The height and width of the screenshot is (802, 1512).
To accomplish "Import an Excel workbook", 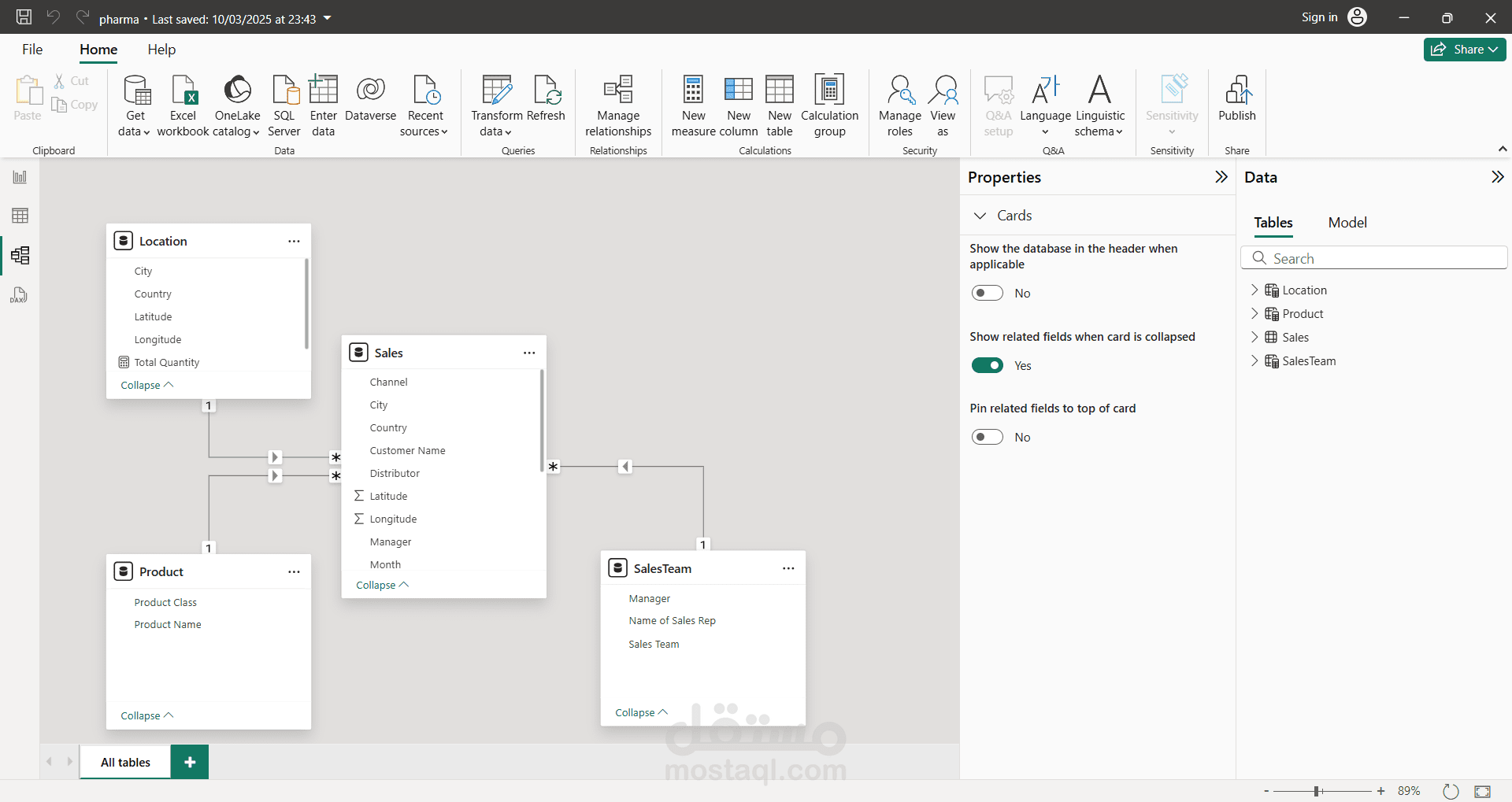I will click(x=183, y=105).
